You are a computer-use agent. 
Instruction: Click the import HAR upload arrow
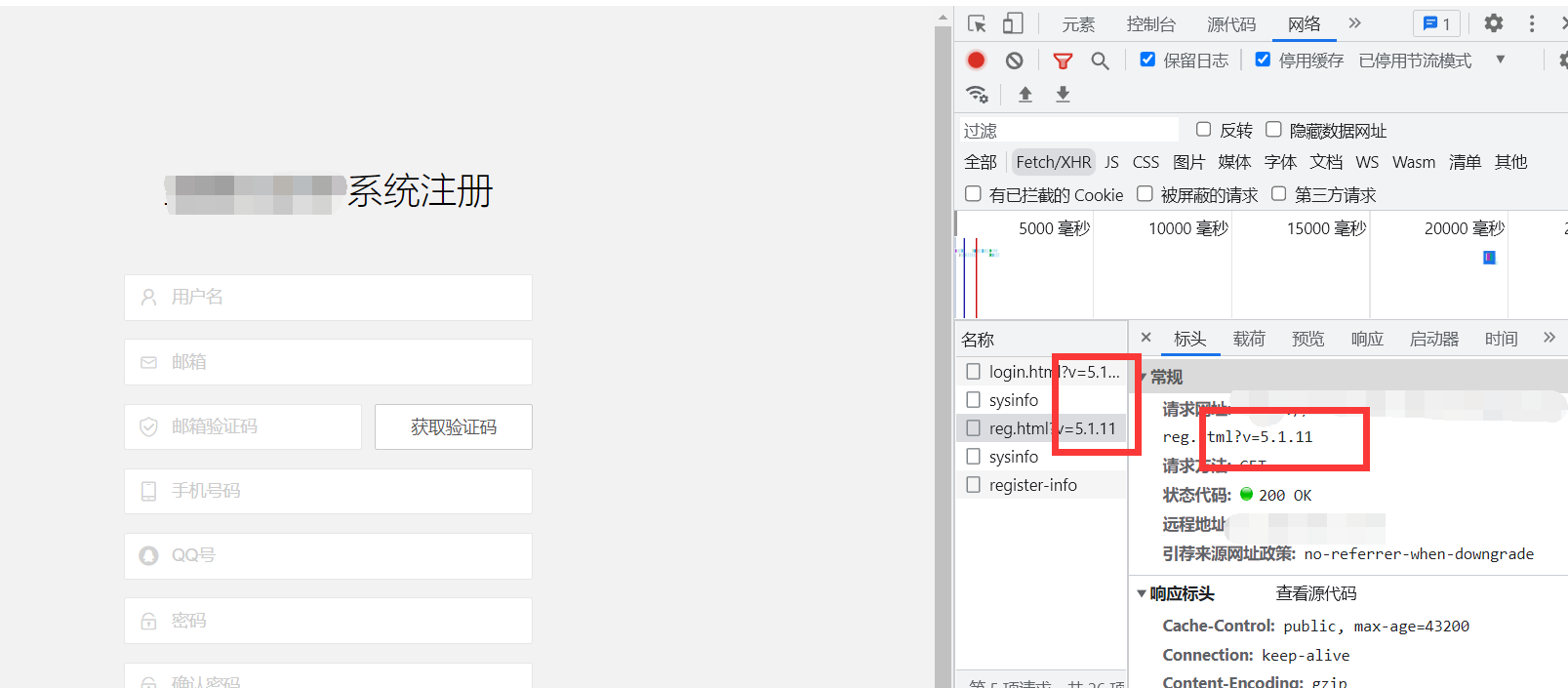pos(1025,95)
